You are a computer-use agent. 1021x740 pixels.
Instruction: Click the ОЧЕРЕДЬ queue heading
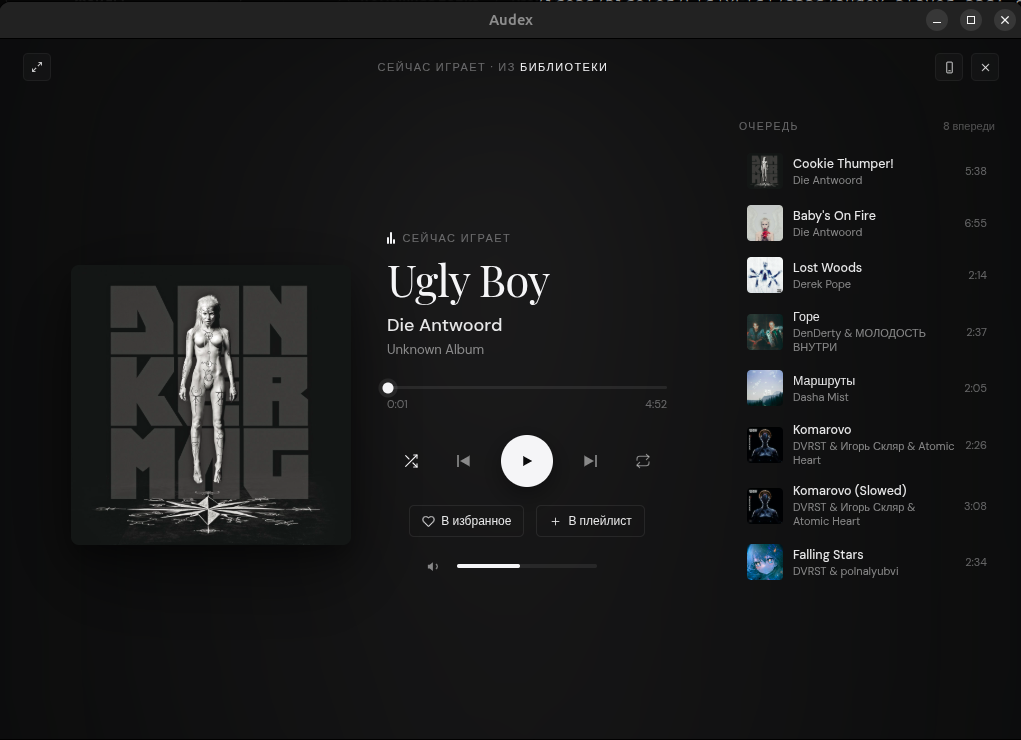tap(768, 126)
